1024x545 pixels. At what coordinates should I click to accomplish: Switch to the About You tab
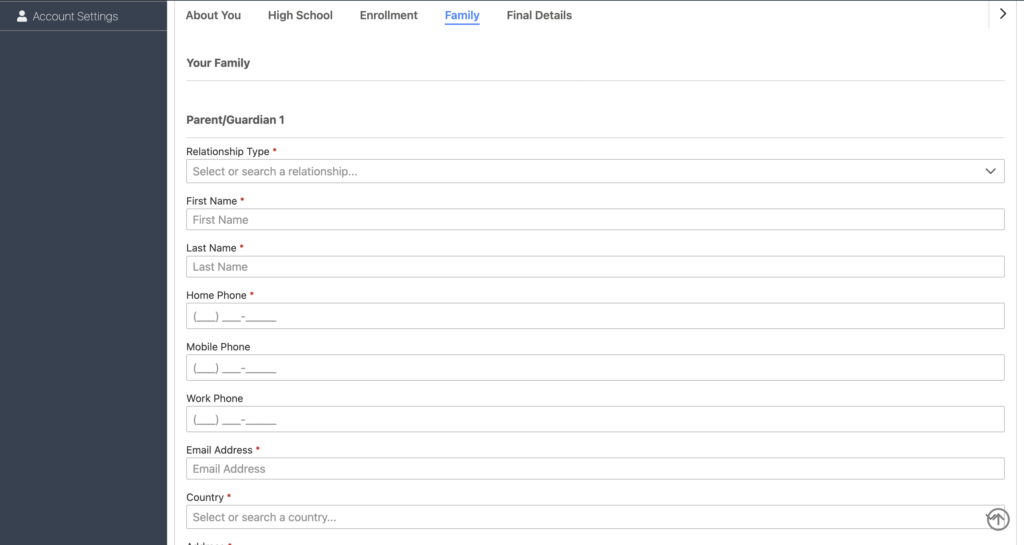click(x=213, y=16)
